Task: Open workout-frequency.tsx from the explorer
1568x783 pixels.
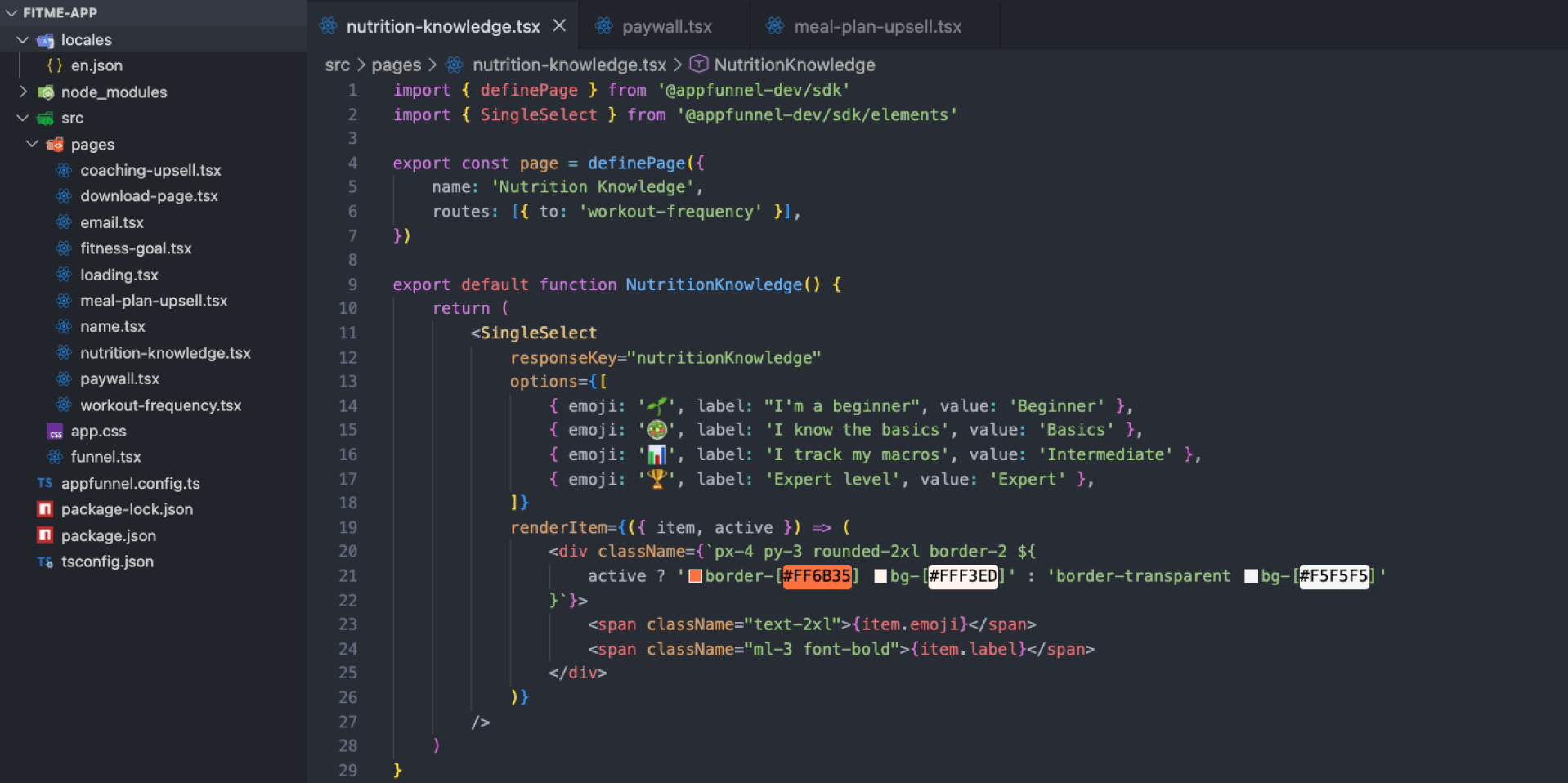Action: [x=161, y=405]
